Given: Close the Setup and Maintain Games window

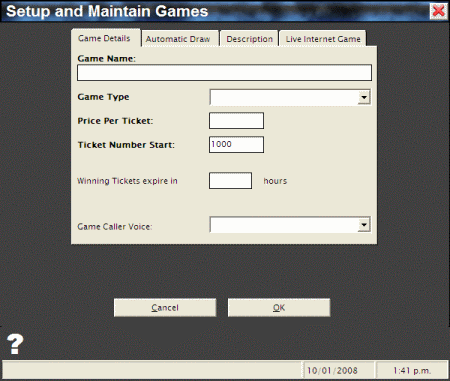Looking at the screenshot, I should click(x=438, y=11).
